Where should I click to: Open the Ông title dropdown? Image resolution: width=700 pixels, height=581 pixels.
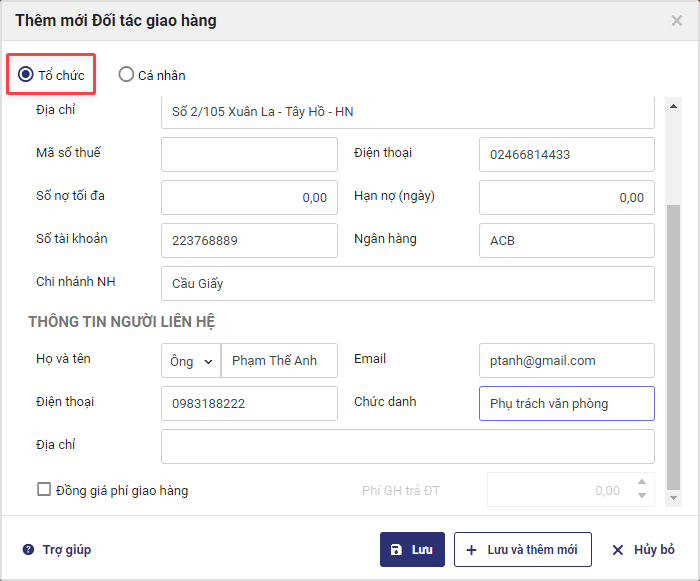tap(190, 361)
